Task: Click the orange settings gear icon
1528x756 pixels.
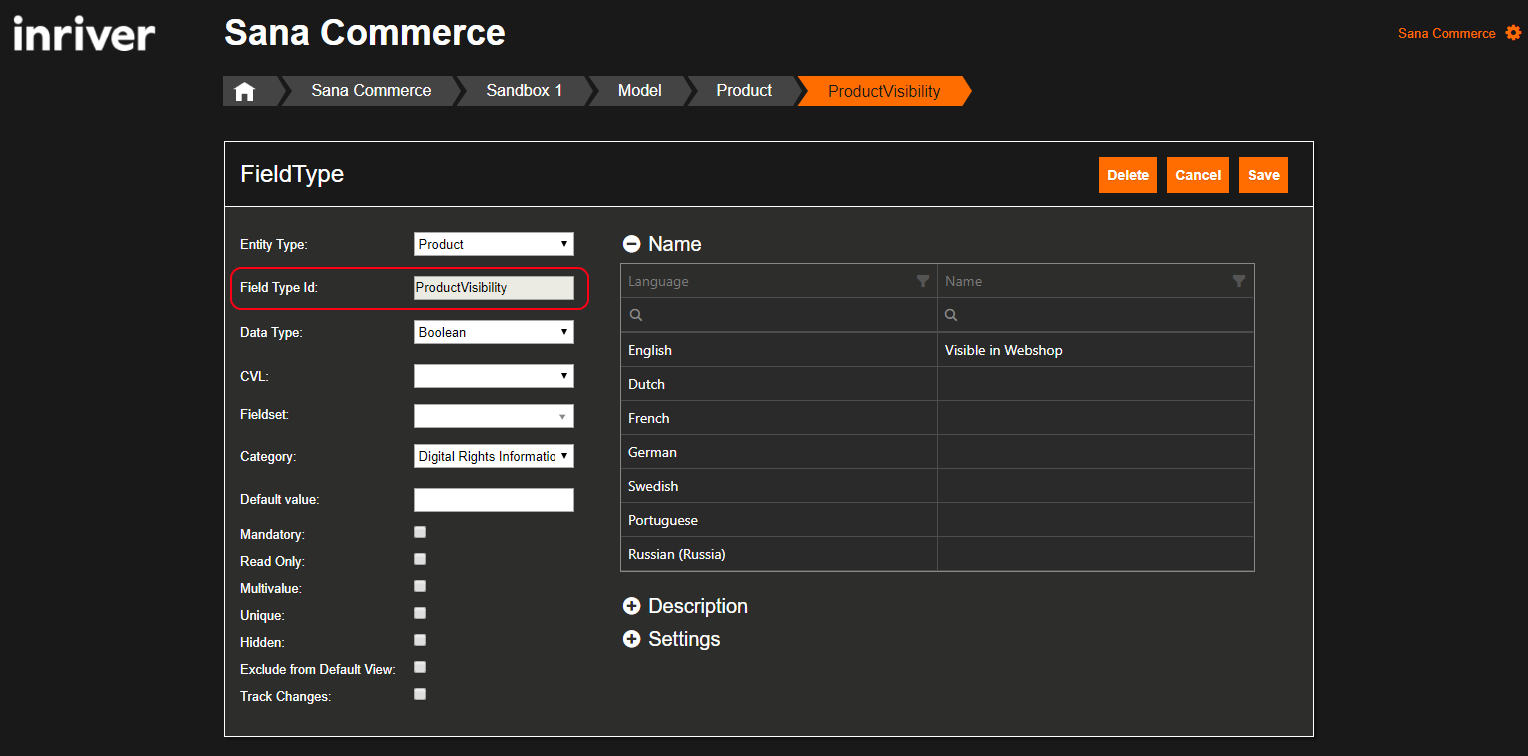Action: 1513,33
